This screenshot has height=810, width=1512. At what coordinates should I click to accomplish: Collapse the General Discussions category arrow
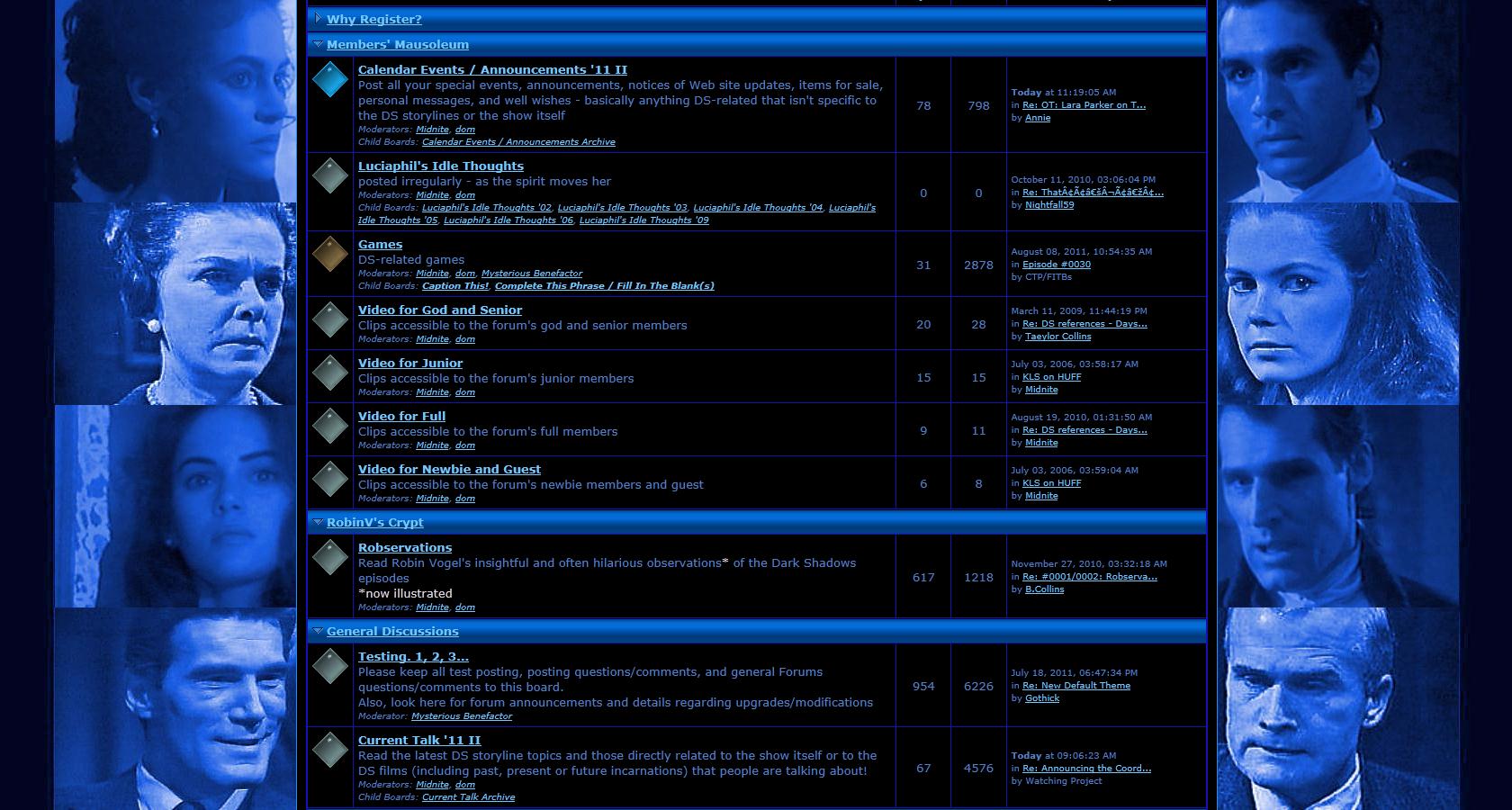(319, 630)
